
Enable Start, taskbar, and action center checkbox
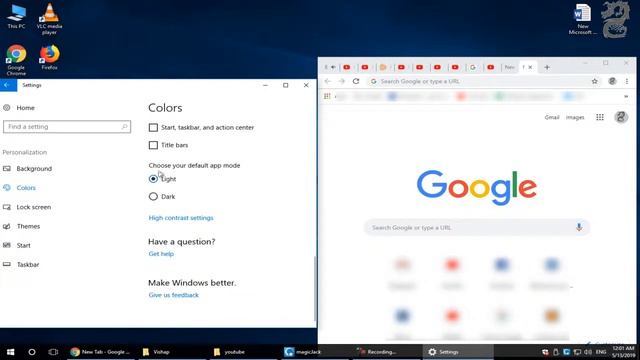coord(153,127)
